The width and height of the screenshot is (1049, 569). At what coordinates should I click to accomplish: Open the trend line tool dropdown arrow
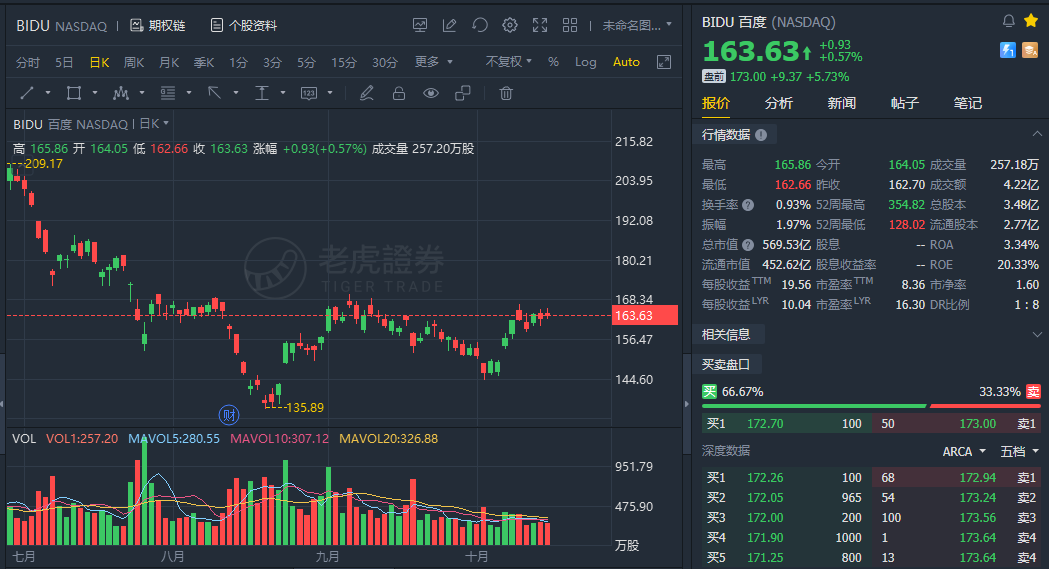pos(47,93)
